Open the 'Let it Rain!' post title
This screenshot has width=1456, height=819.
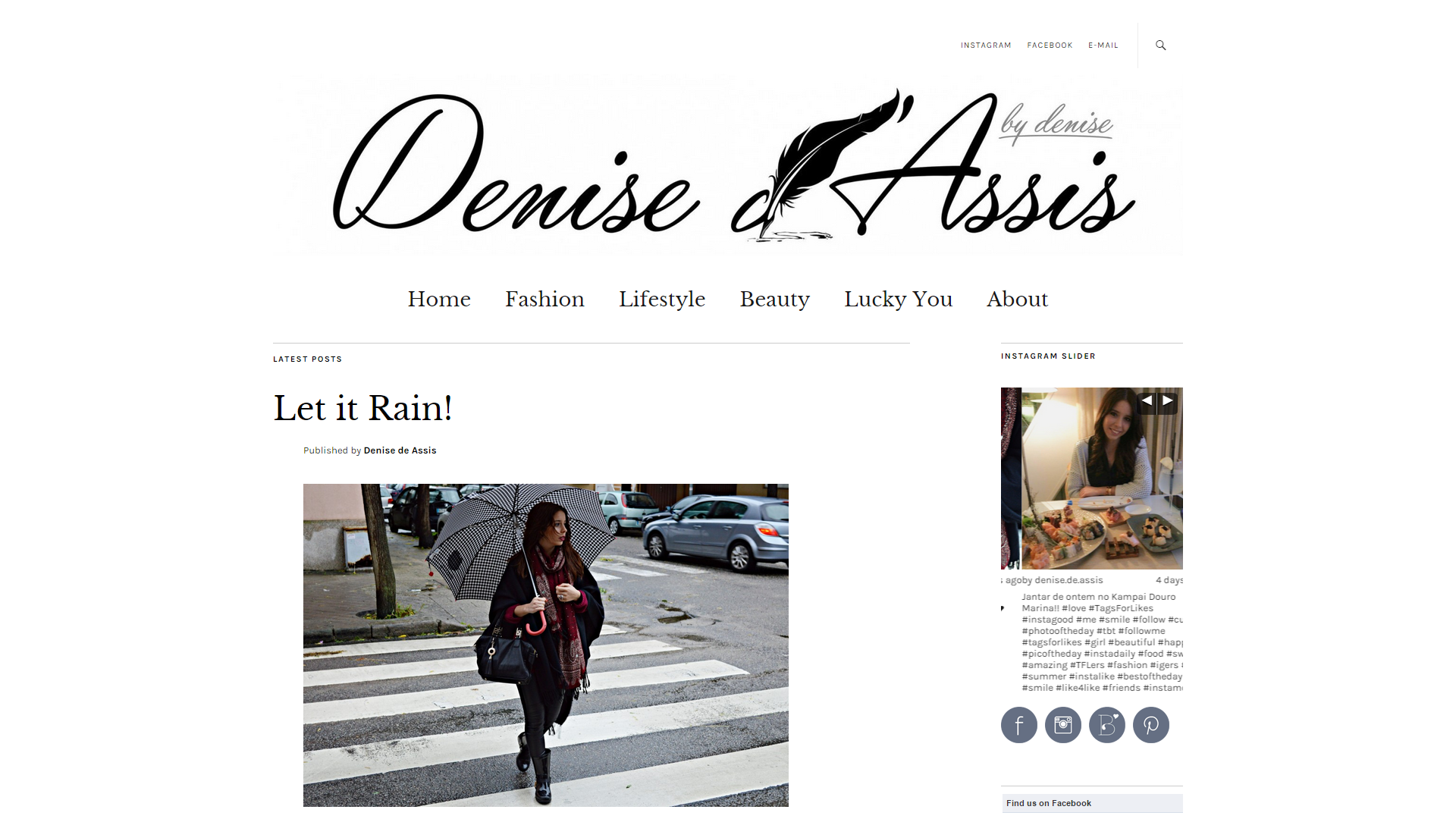[x=362, y=408]
